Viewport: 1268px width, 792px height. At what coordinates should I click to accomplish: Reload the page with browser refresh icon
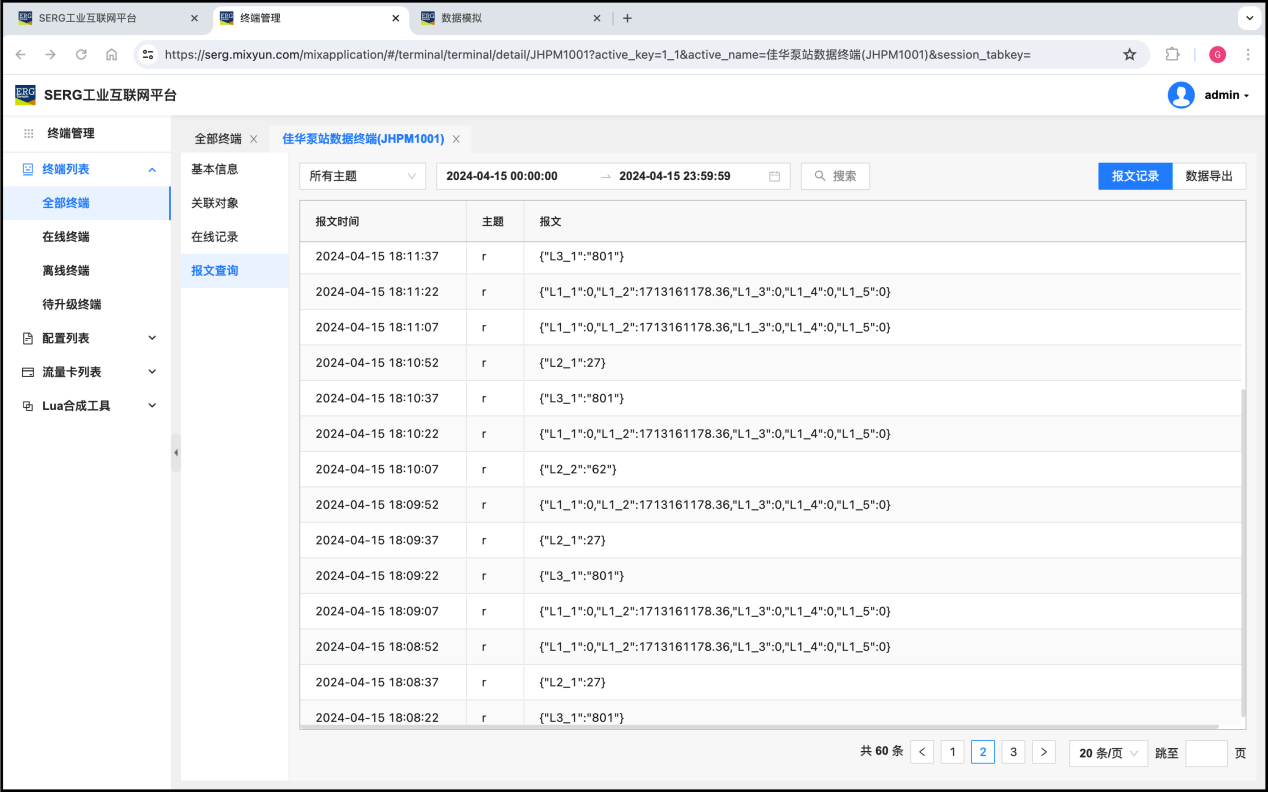coord(81,54)
